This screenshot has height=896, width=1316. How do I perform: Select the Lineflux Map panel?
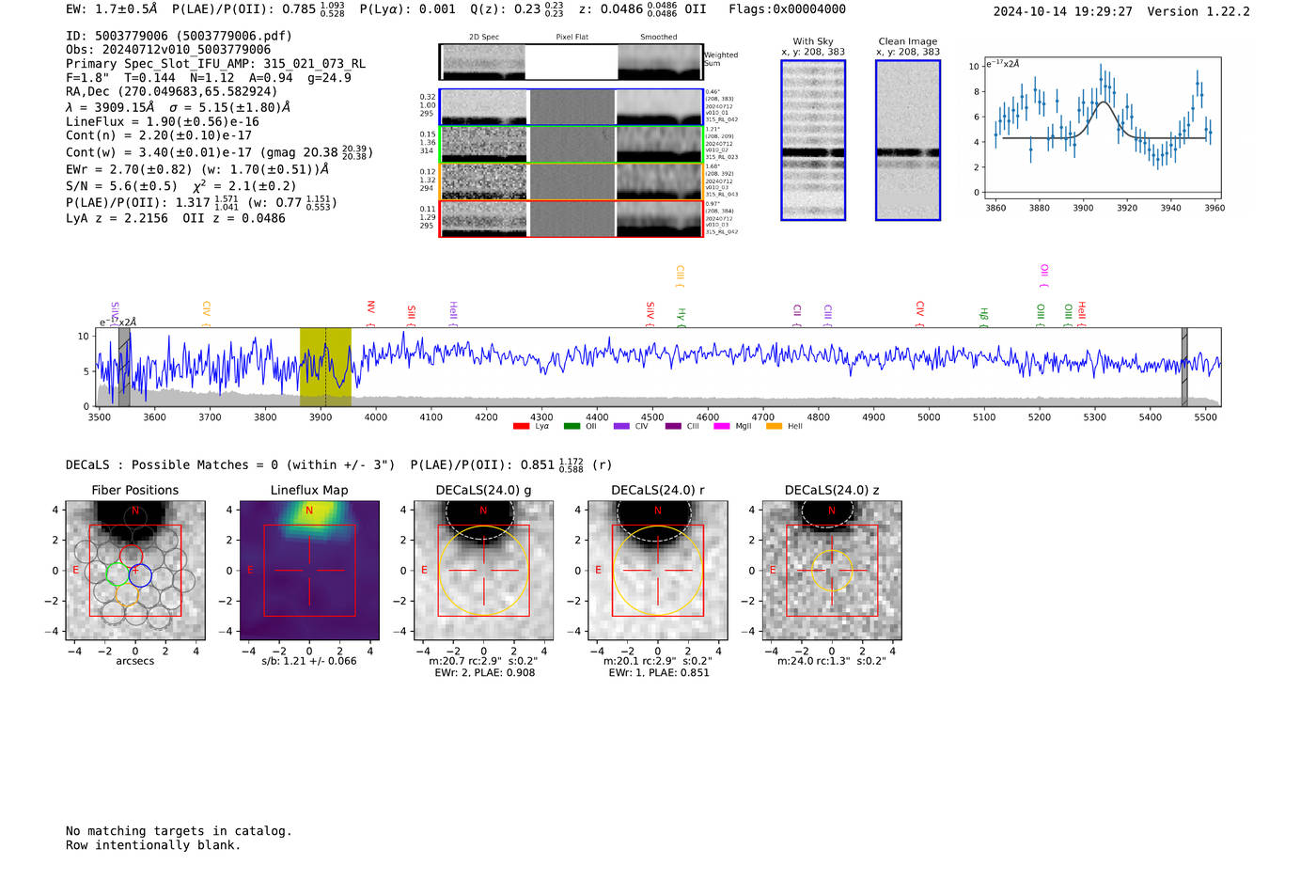click(309, 571)
